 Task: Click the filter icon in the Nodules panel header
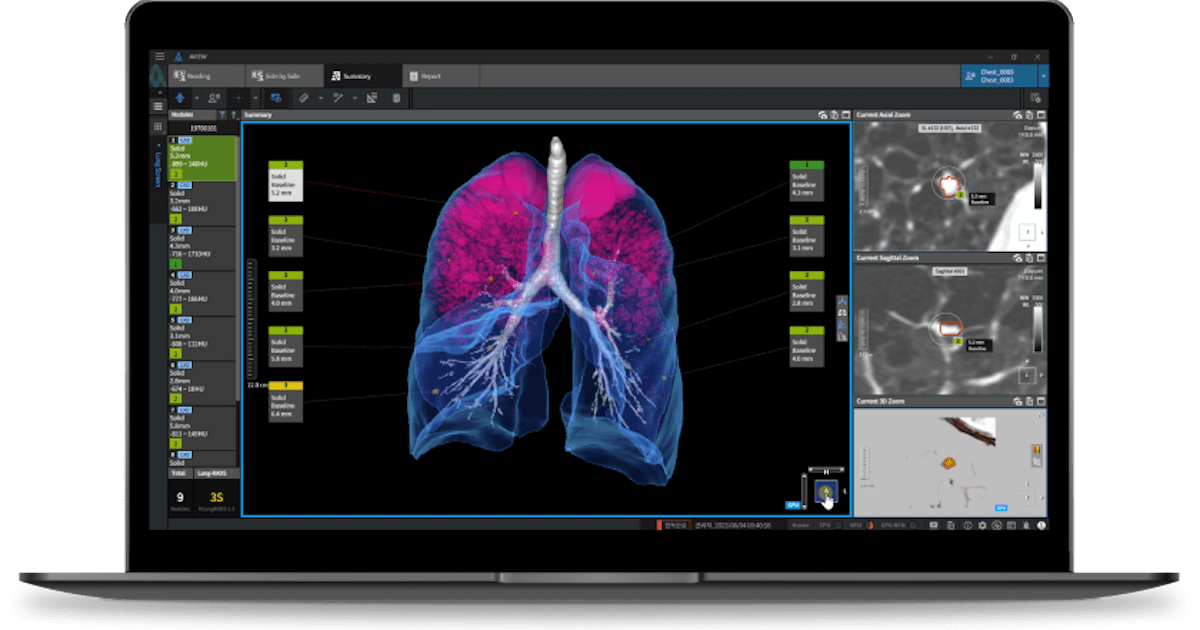(x=224, y=113)
